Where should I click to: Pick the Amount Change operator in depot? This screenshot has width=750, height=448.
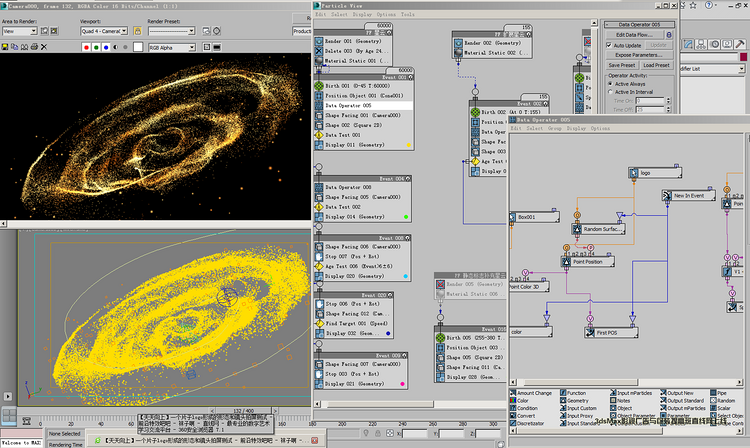pyautogui.click(x=530, y=393)
